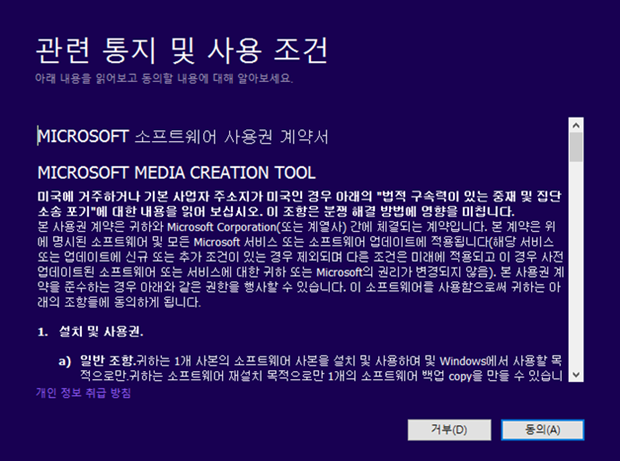This screenshot has height=461, width=620.
Task: Click the MICROSOFT 소프트웨어 사용권 계약서 heading
Action: pos(183,137)
